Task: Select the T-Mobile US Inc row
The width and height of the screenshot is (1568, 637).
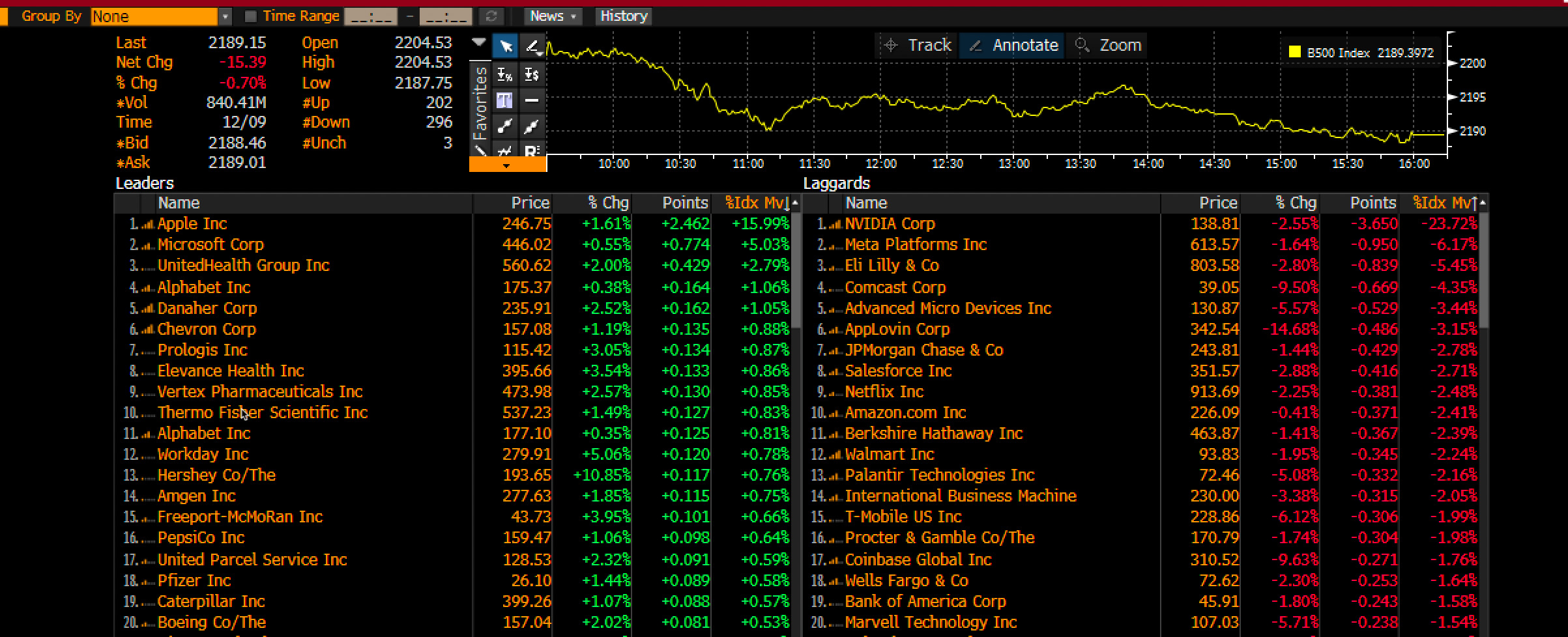Action: [x=1140, y=517]
